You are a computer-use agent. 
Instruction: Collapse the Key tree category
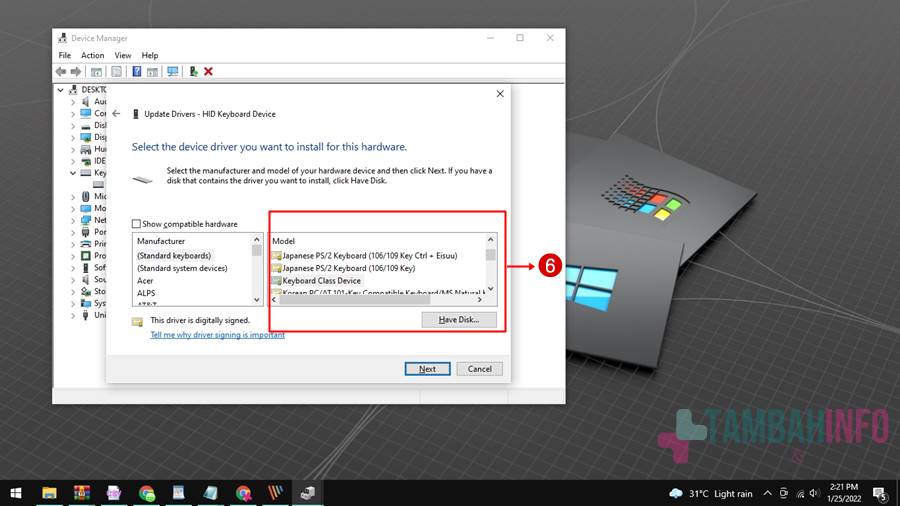pos(73,173)
